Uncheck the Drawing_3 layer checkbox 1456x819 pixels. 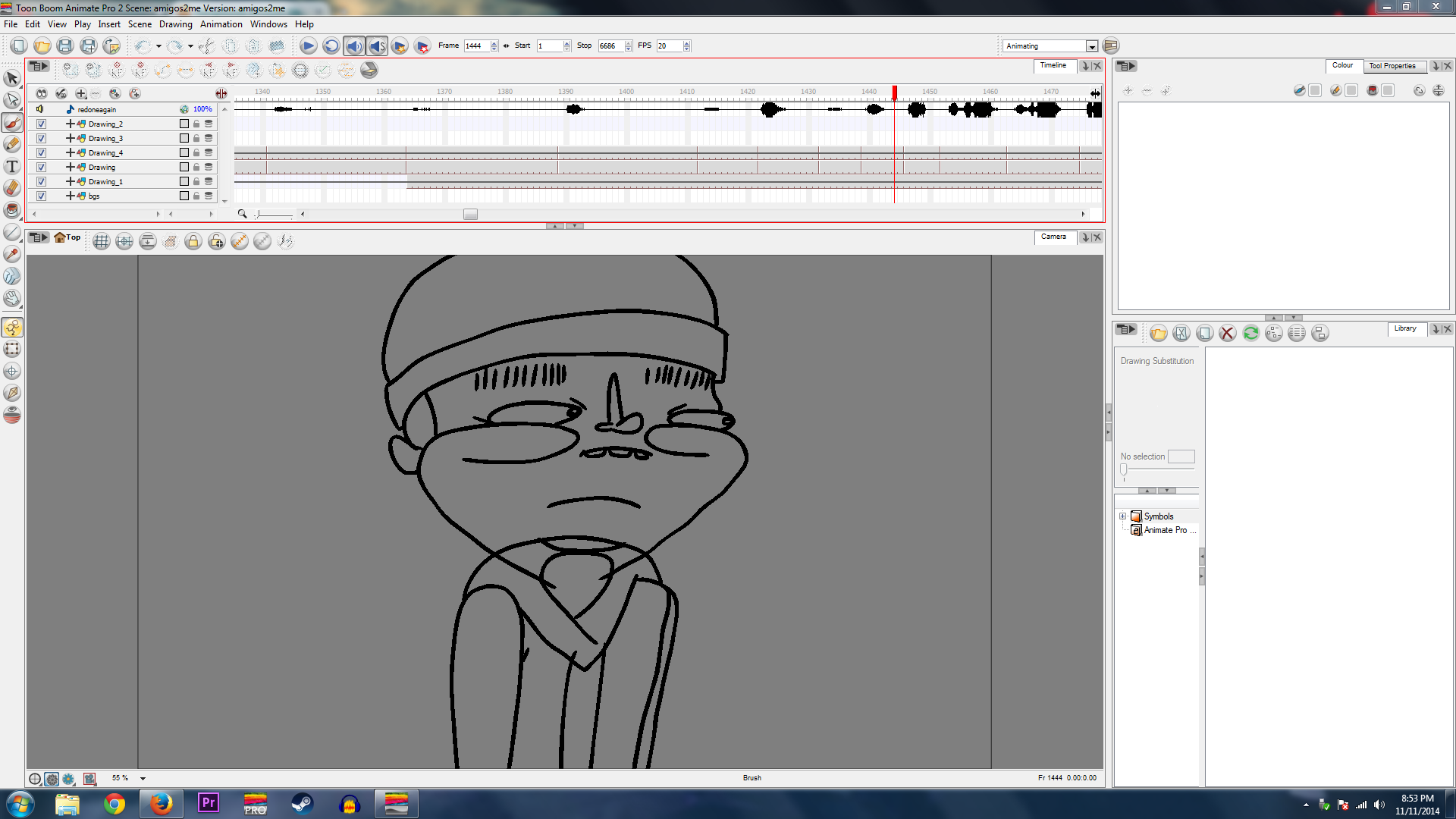pos(41,138)
